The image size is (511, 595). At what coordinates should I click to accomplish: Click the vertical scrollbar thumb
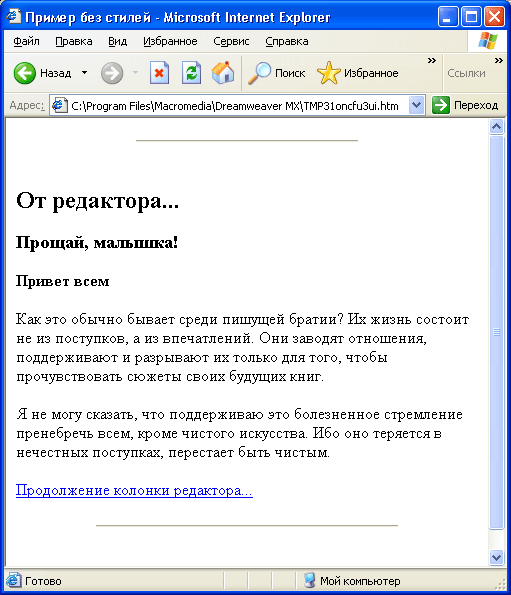(496, 332)
